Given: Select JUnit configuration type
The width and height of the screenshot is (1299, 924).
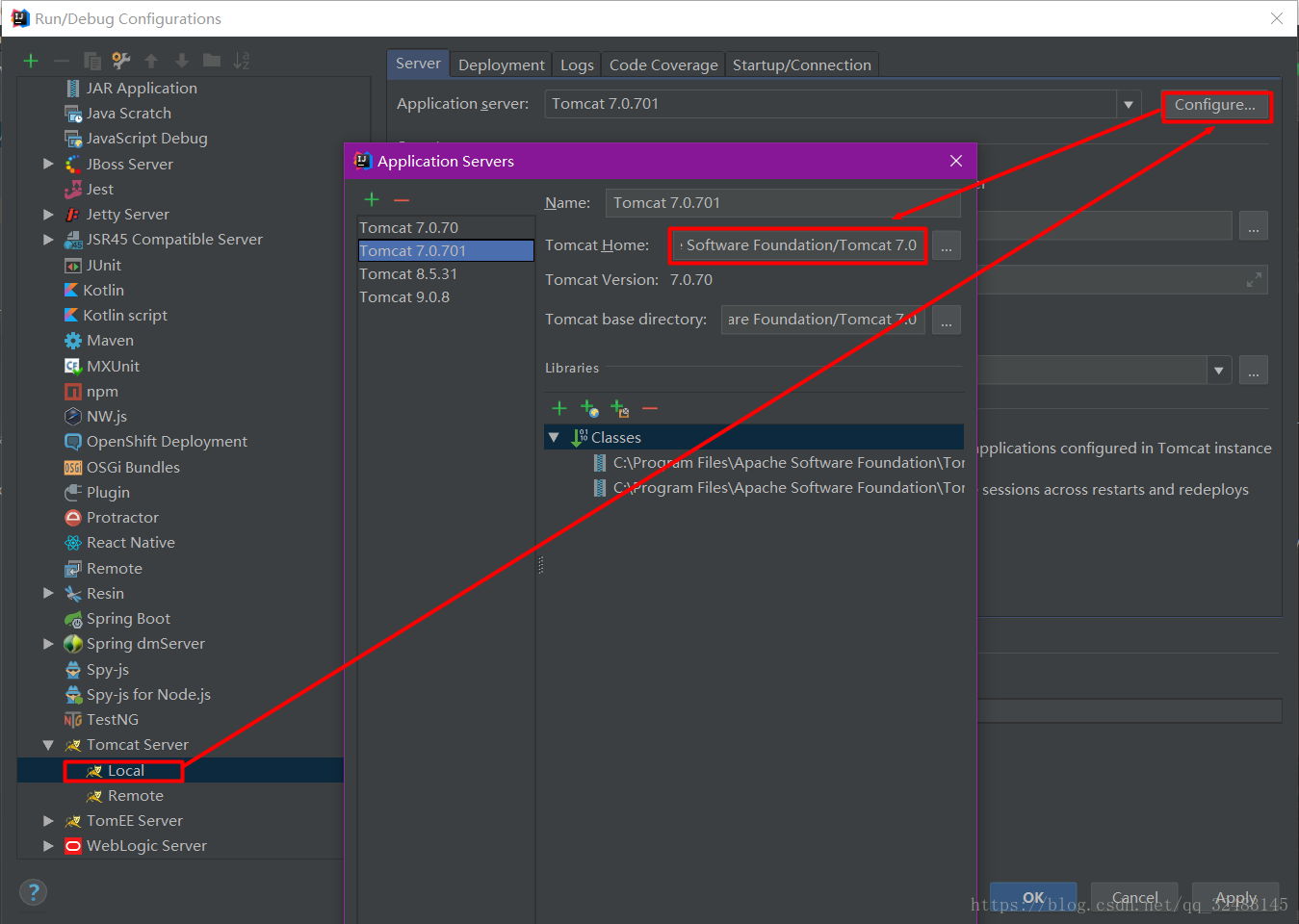Looking at the screenshot, I should [92, 266].
